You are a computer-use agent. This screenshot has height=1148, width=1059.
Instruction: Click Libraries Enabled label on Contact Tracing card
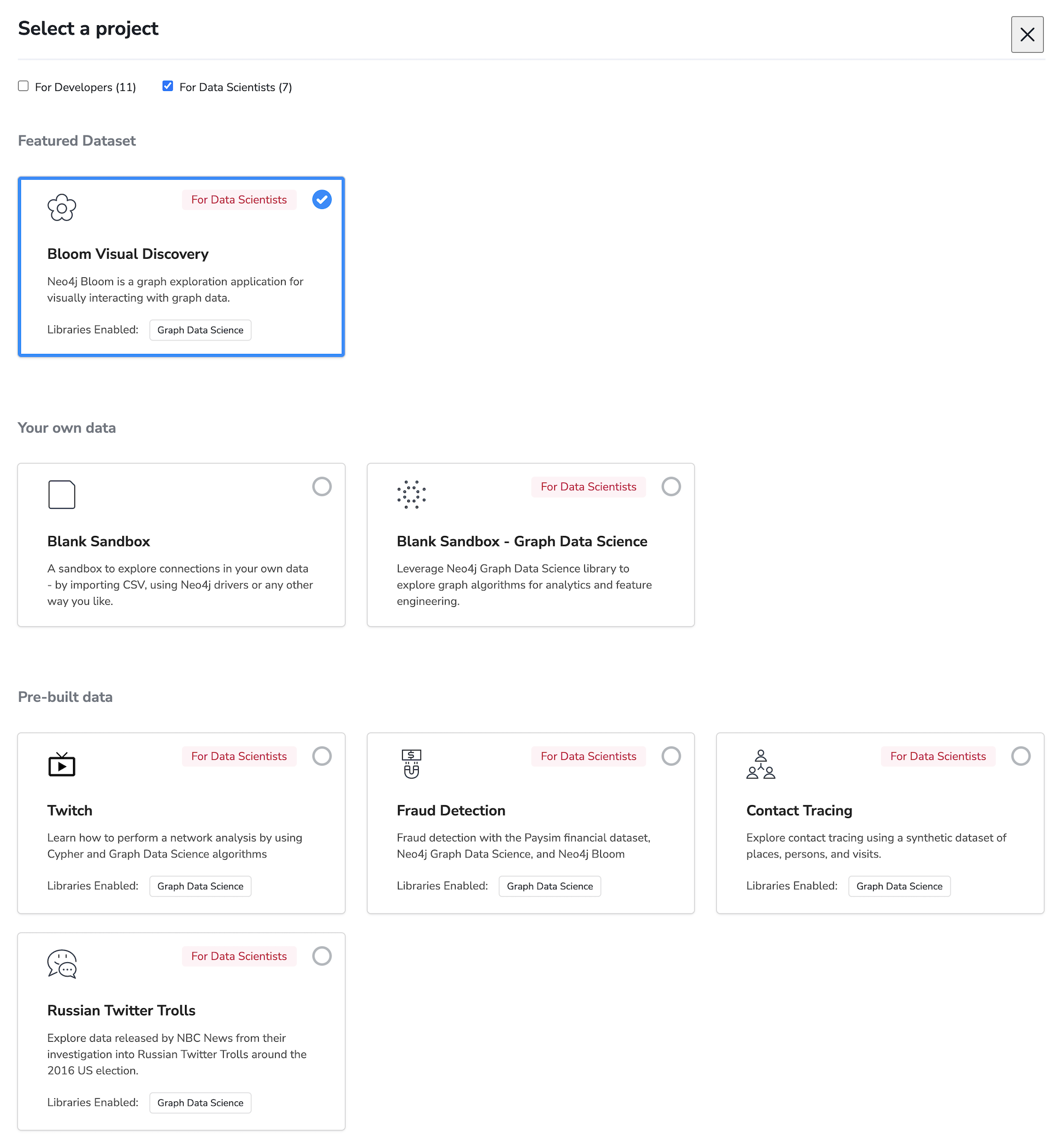pyautogui.click(x=792, y=885)
